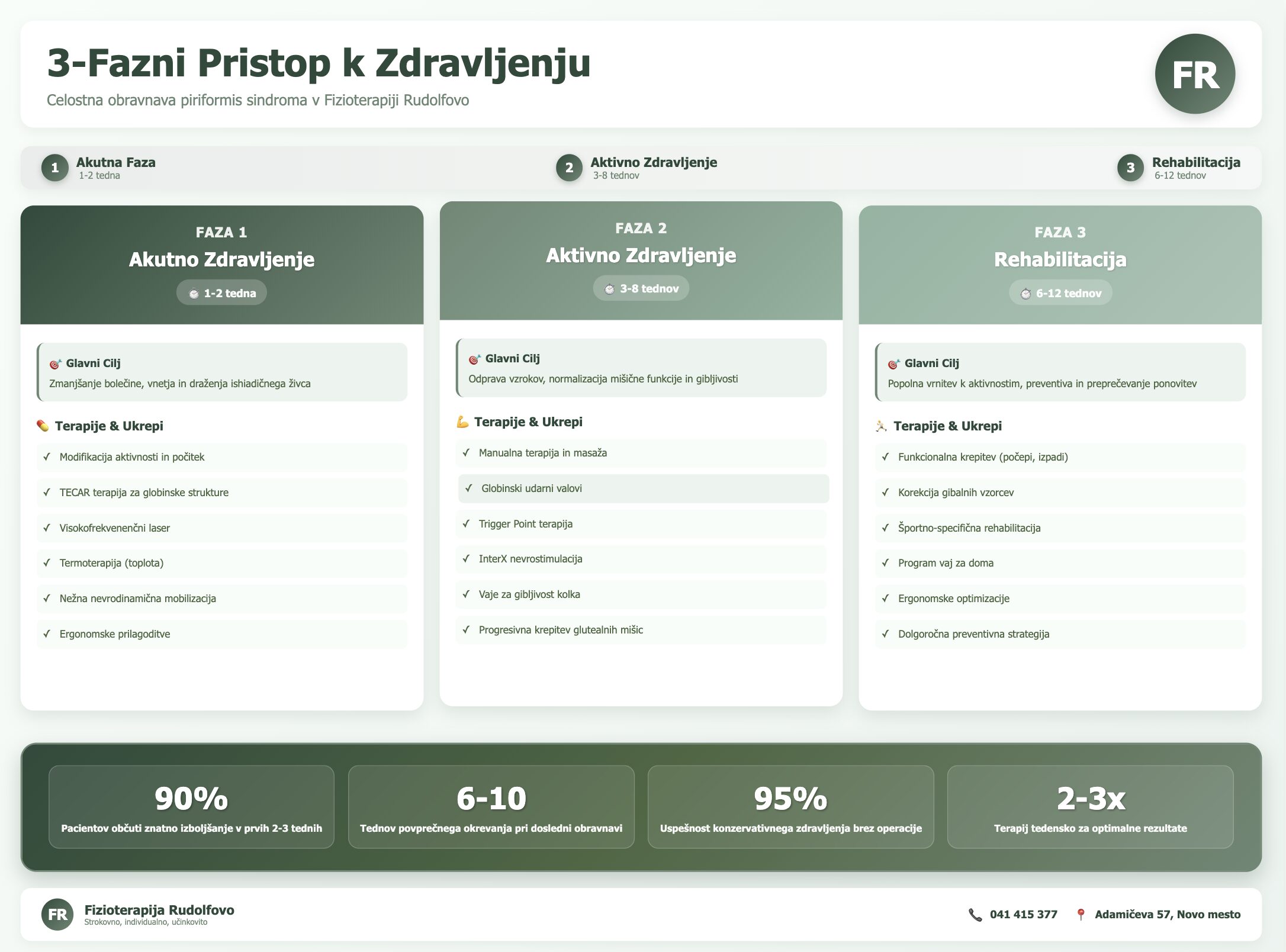Click the address Adamičeva 57, Novo mesto
The width and height of the screenshot is (1286, 952).
[1168, 915]
